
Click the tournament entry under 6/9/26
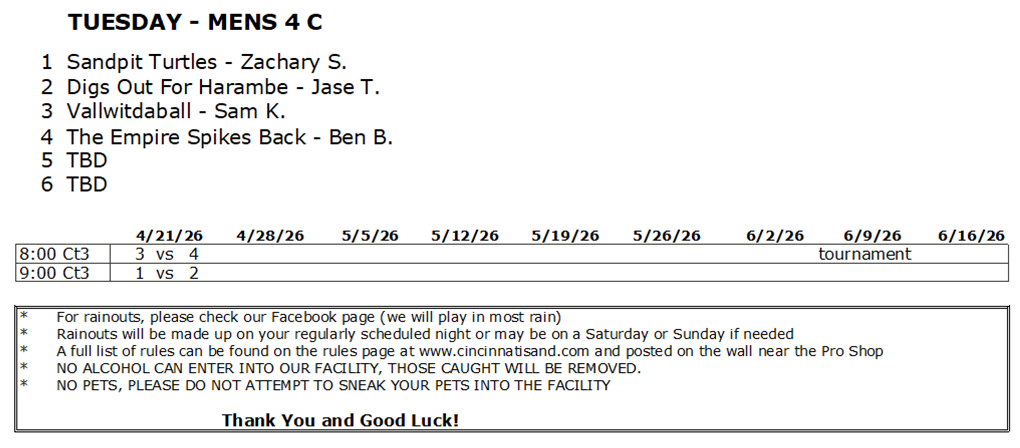[x=865, y=254]
